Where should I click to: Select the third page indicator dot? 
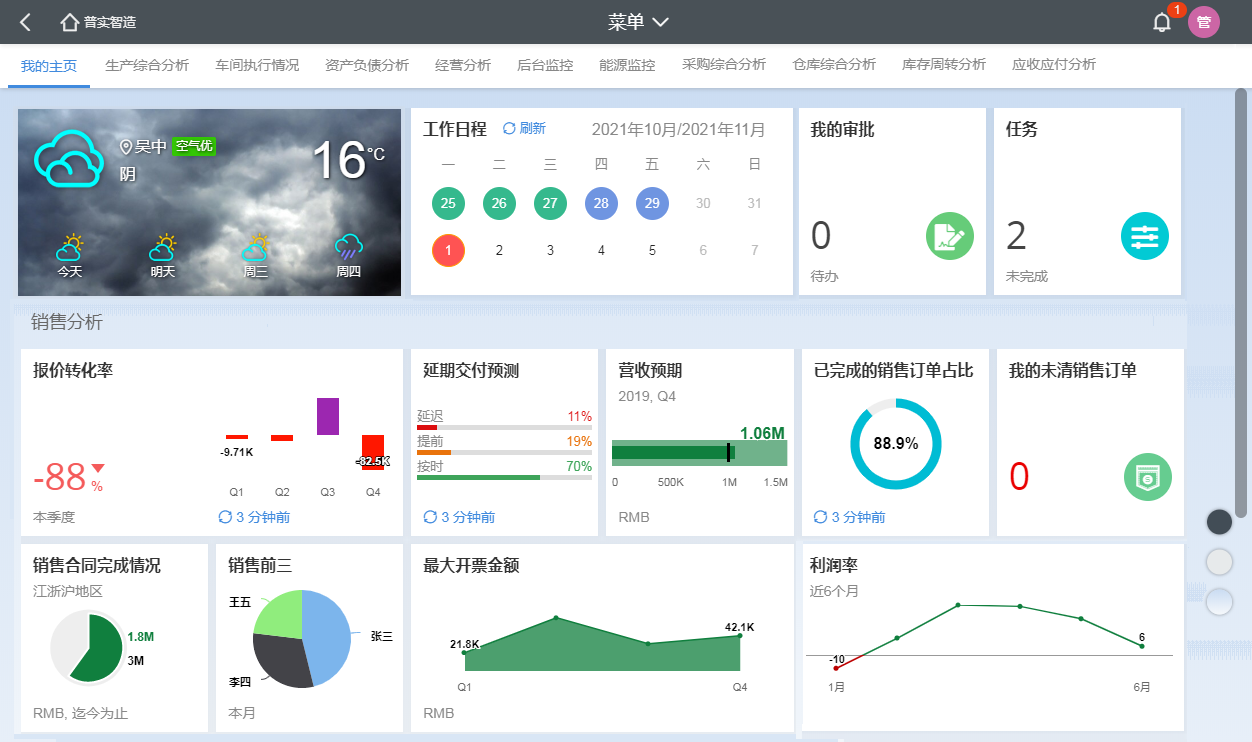[x=1219, y=602]
